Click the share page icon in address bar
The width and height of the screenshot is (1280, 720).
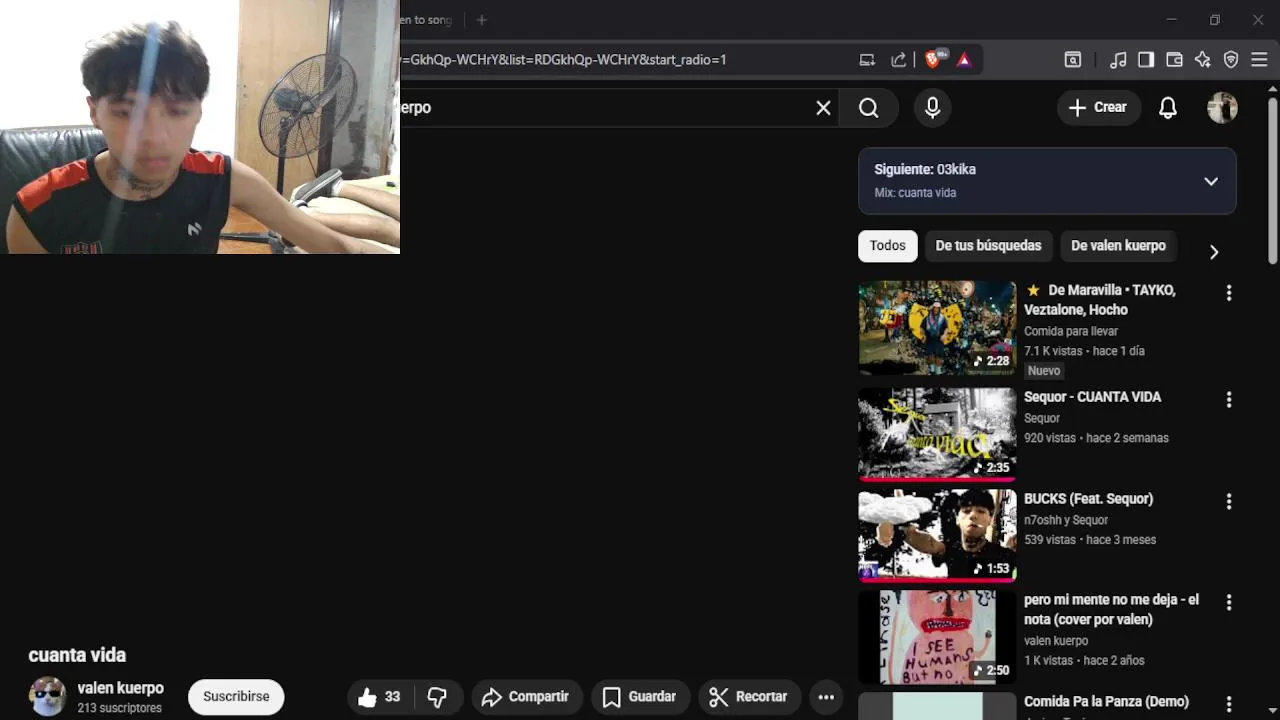coord(899,60)
